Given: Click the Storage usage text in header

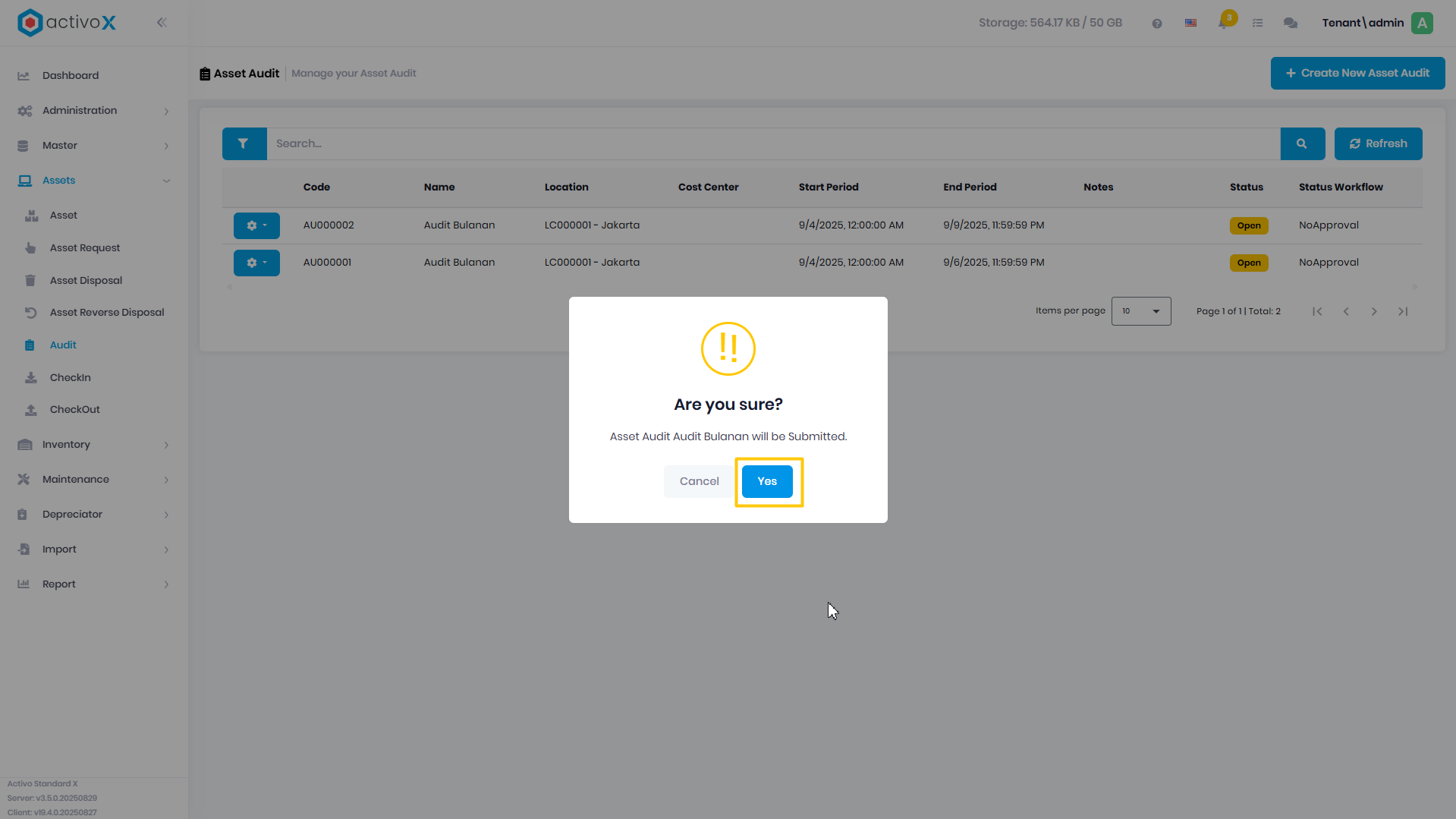Looking at the screenshot, I should coord(1050,23).
